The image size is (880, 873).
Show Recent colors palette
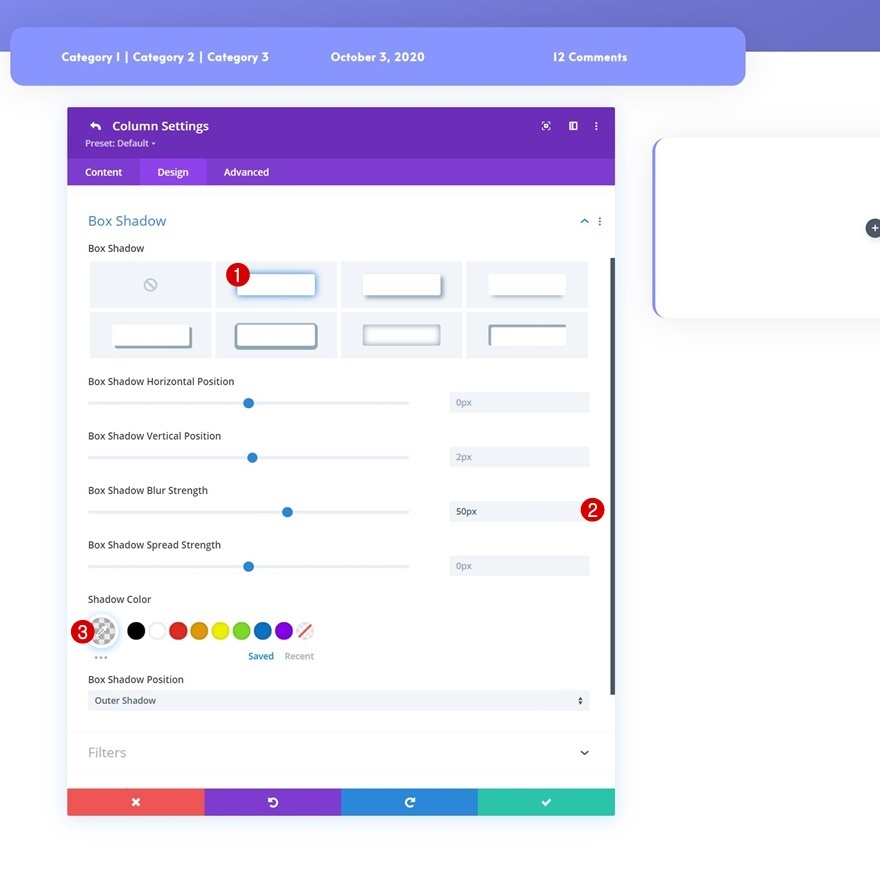299,656
